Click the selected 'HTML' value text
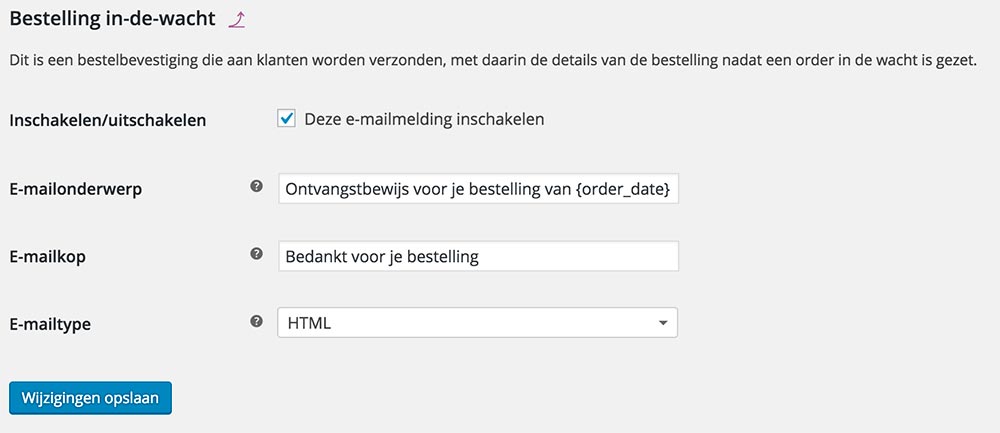This screenshot has height=433, width=1000. [309, 323]
